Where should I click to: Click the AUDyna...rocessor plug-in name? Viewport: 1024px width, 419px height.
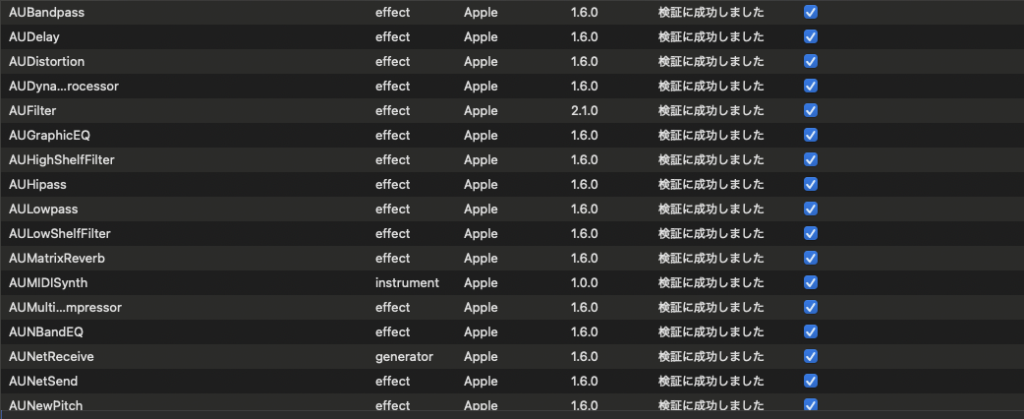pos(64,86)
